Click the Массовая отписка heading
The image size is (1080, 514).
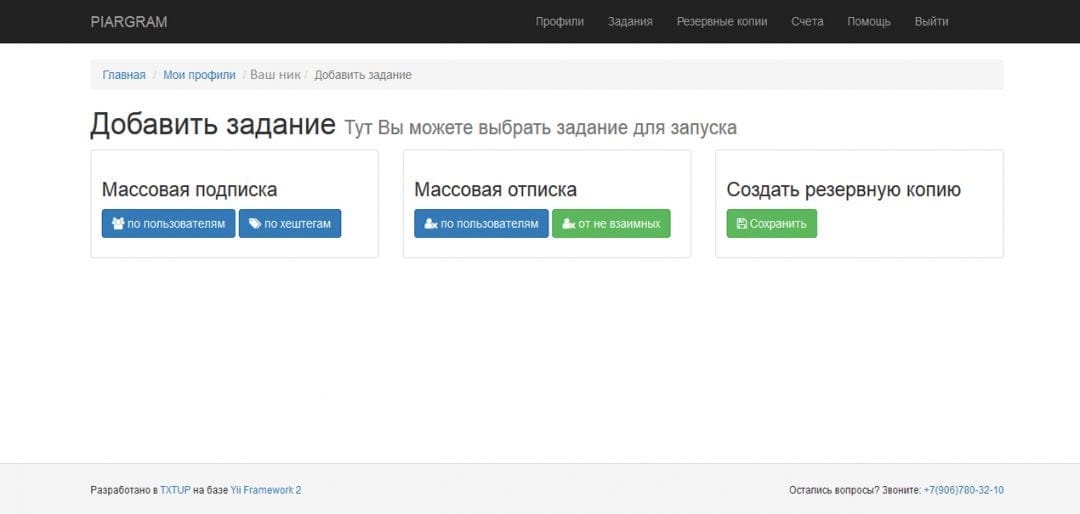click(495, 189)
